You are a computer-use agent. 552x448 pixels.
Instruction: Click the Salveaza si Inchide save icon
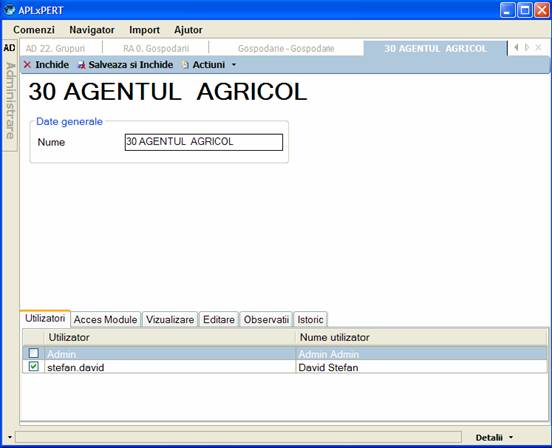coord(82,65)
